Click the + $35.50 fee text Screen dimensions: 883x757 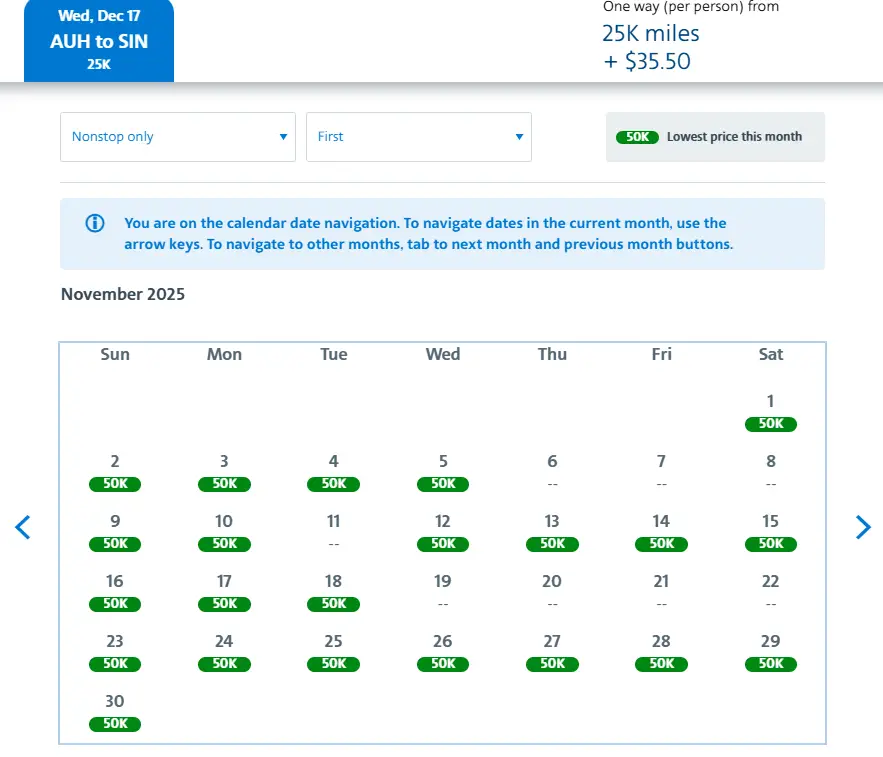647,61
